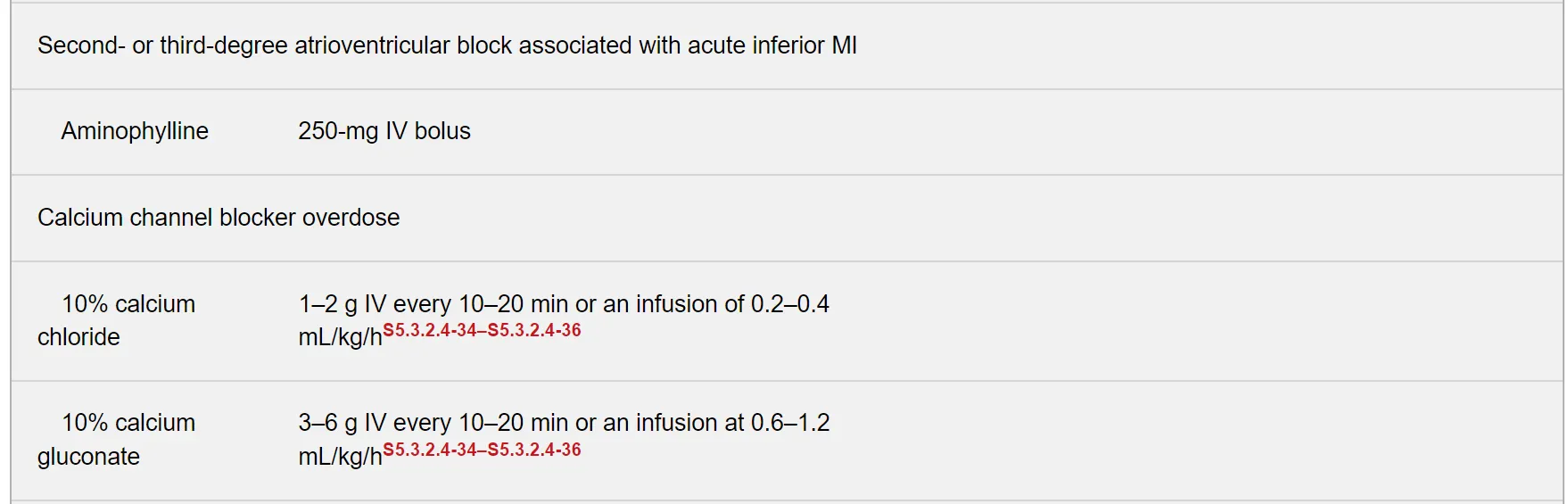Click the '10% calcium' text above 'chloride'
The height and width of the screenshot is (504, 1568).
tap(128, 304)
